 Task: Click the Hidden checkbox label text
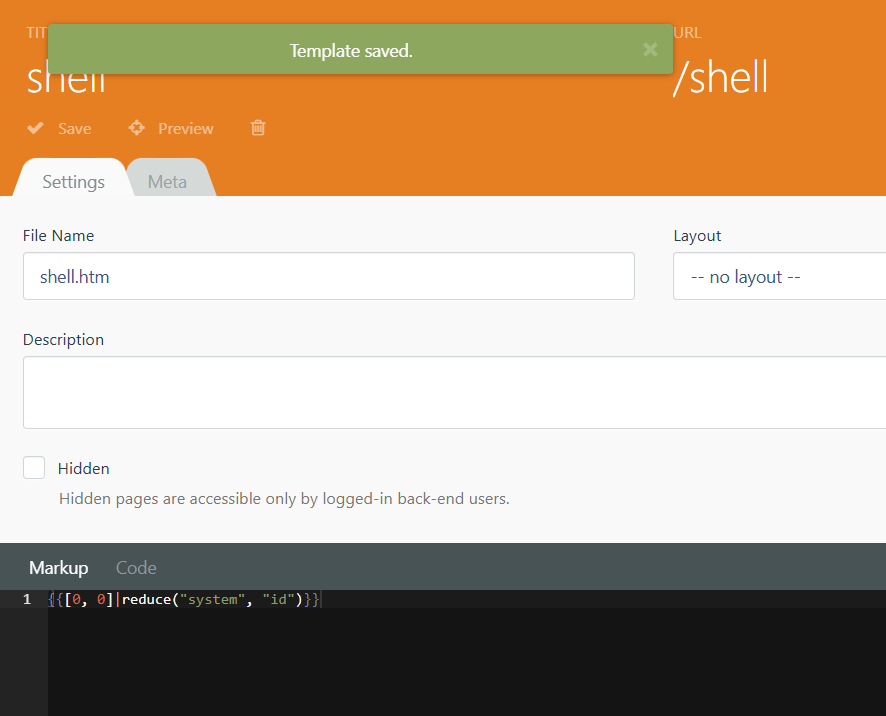tap(84, 468)
